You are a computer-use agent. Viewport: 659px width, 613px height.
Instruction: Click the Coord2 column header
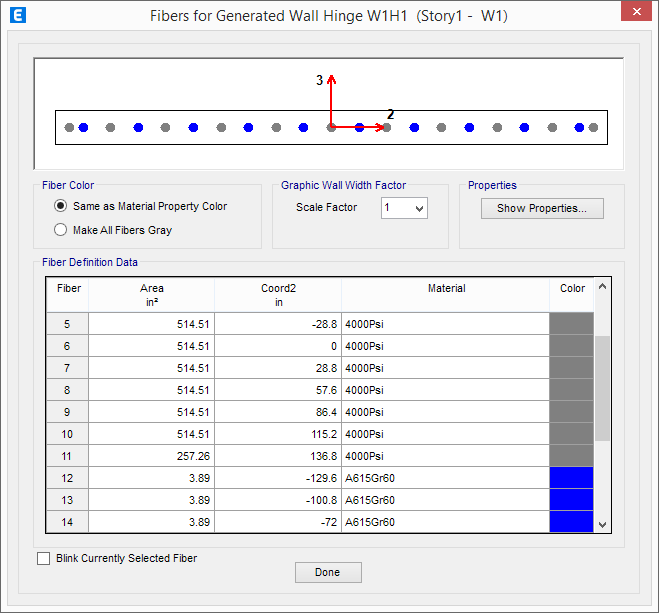pos(278,294)
